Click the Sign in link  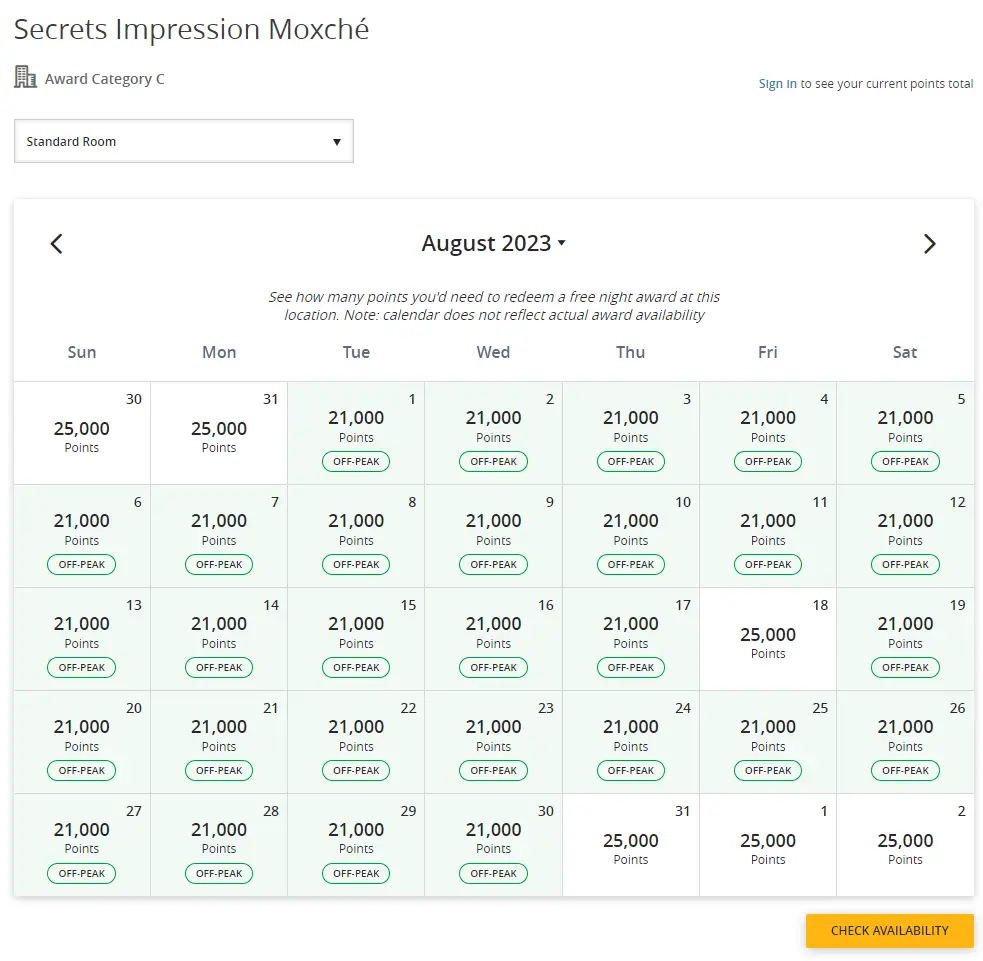777,84
